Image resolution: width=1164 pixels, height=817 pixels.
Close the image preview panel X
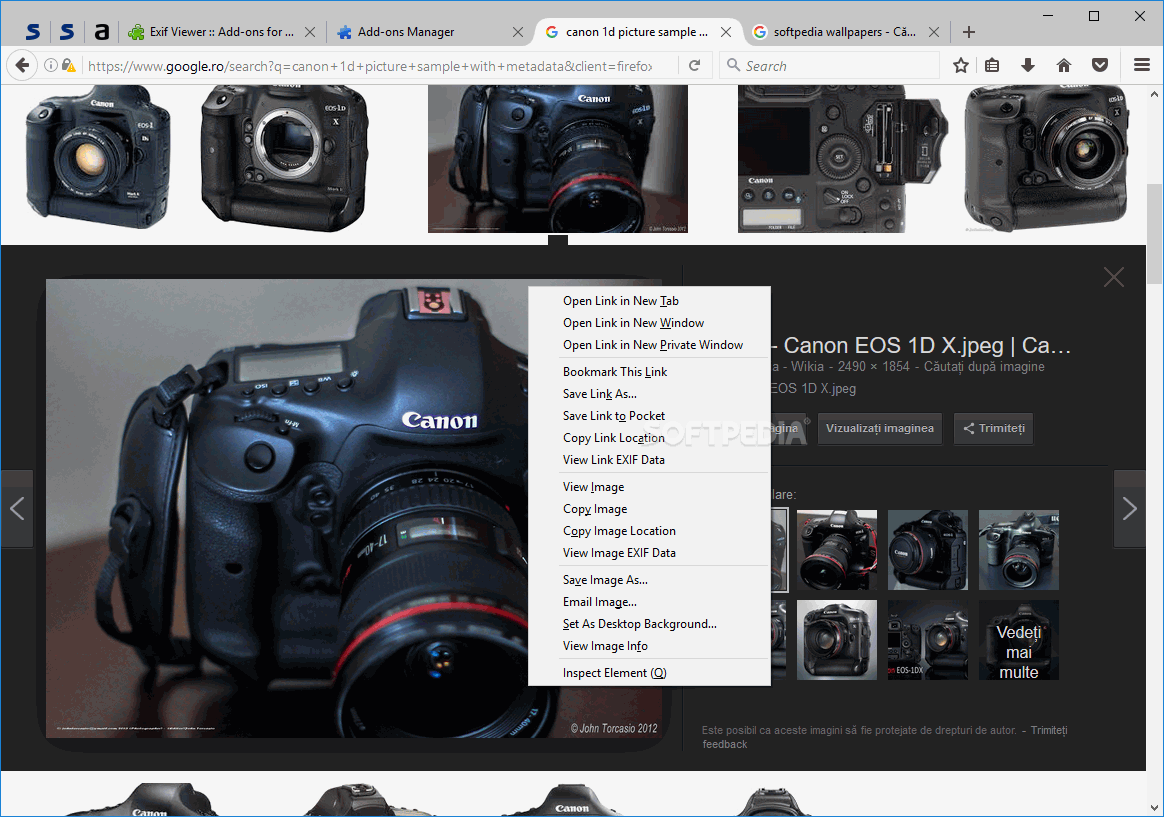pos(1114,277)
